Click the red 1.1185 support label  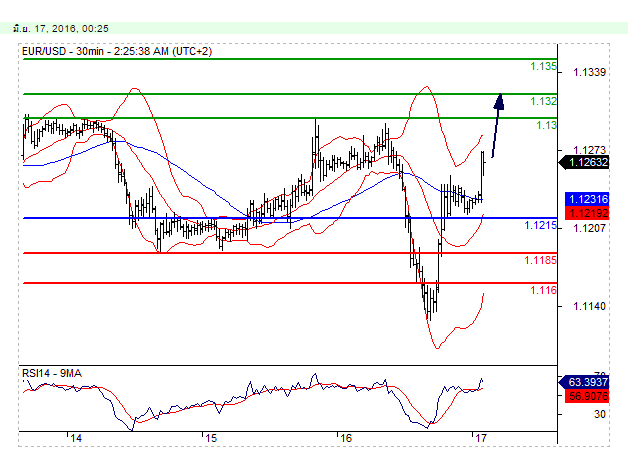click(x=541, y=260)
